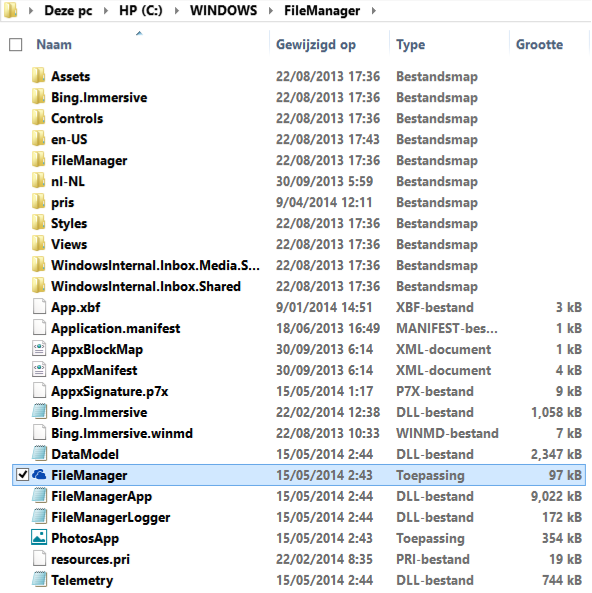Click the AppxManifest XML document icon
The height and width of the screenshot is (593, 592).
pos(39,369)
